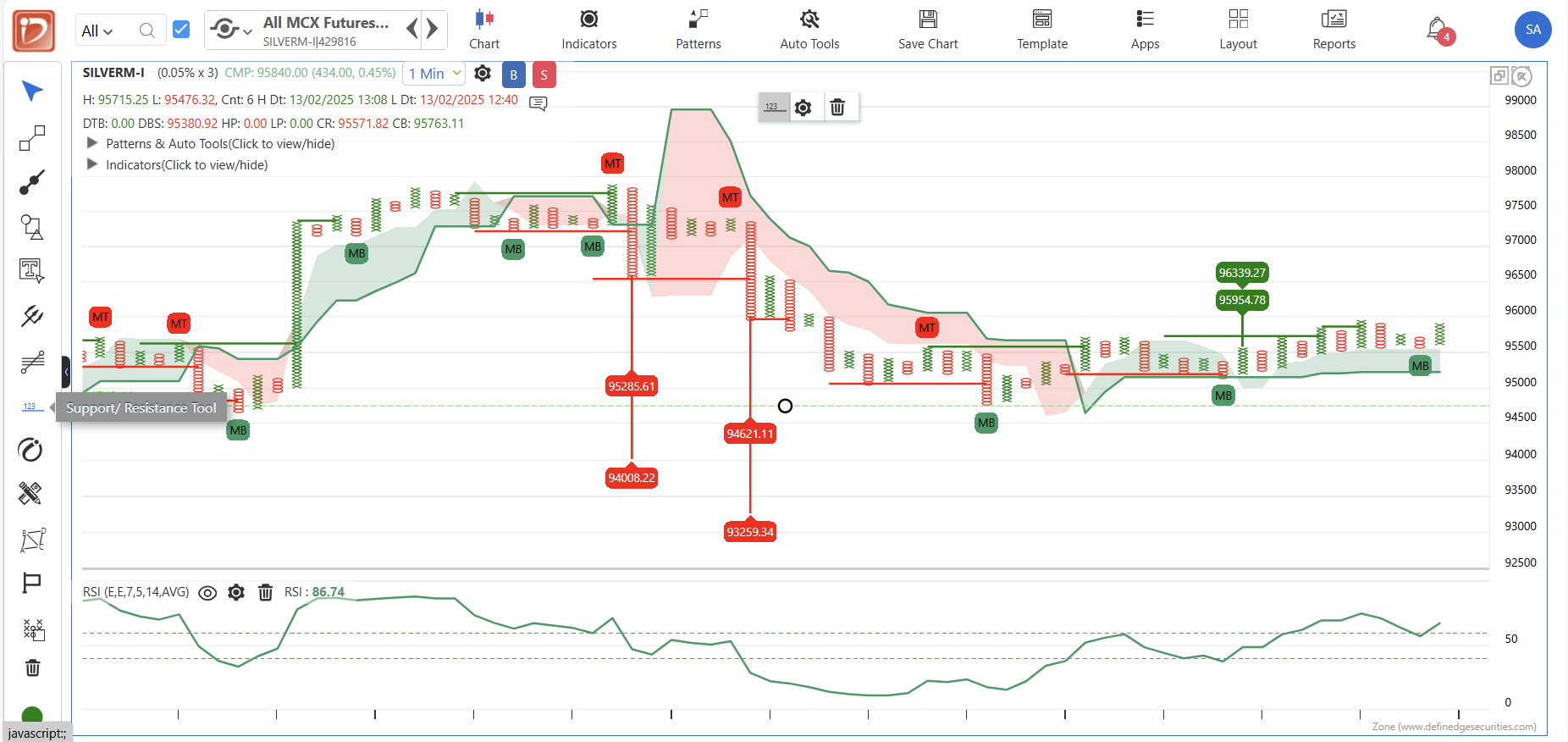
Task: Close chart using top-right X circle
Action: click(1521, 77)
